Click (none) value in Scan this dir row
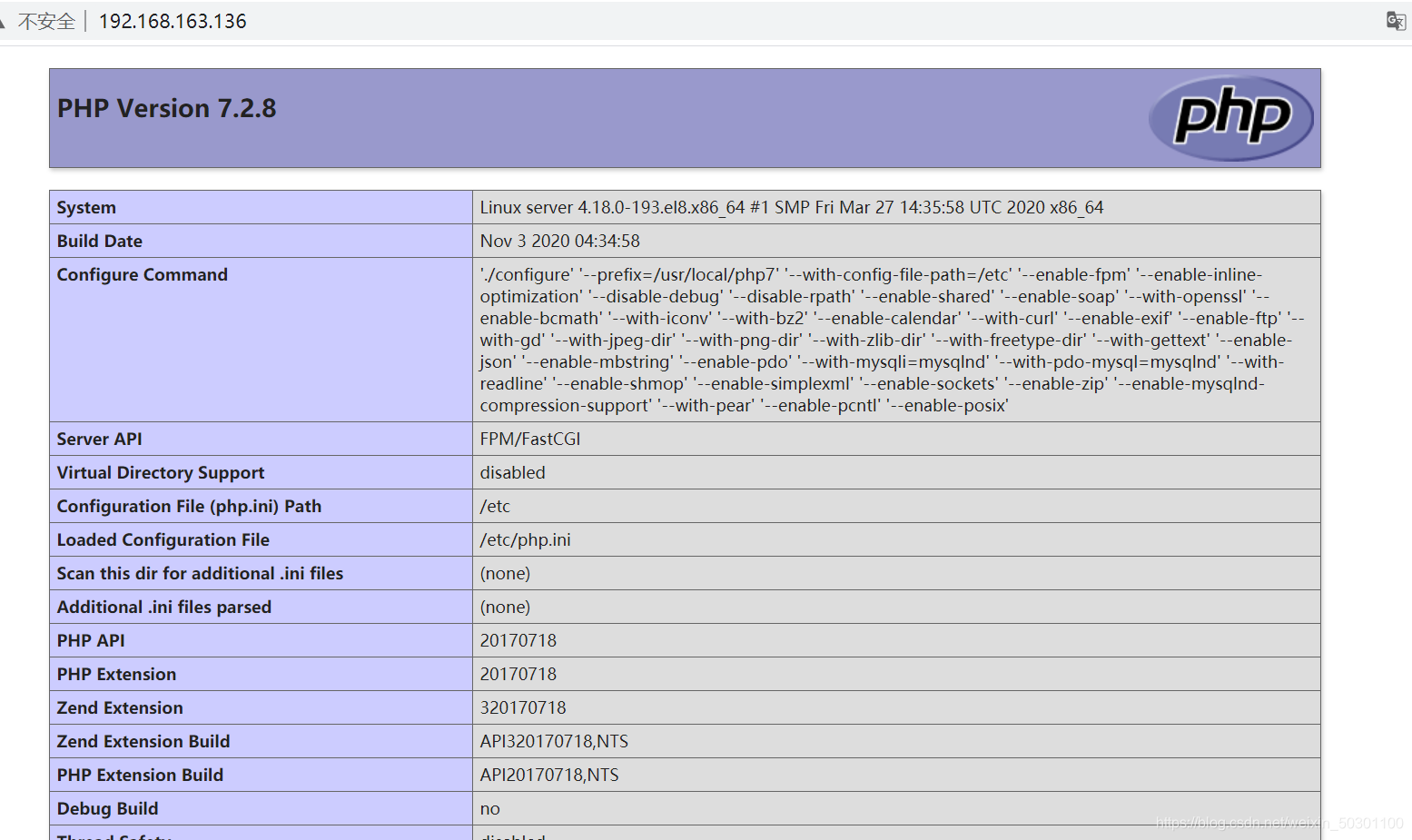 click(505, 573)
